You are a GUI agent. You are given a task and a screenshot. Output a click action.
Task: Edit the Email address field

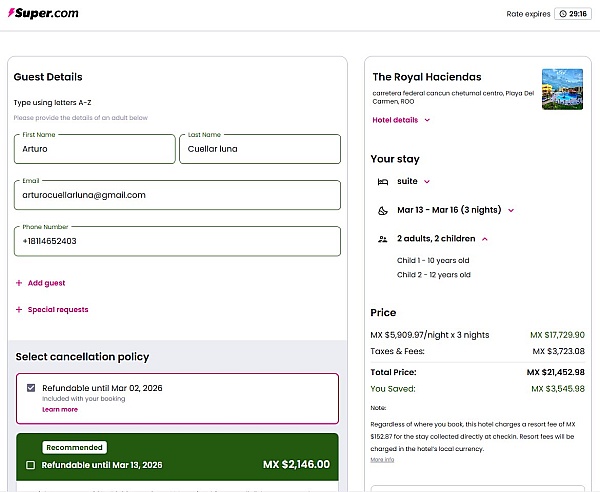coord(177,195)
